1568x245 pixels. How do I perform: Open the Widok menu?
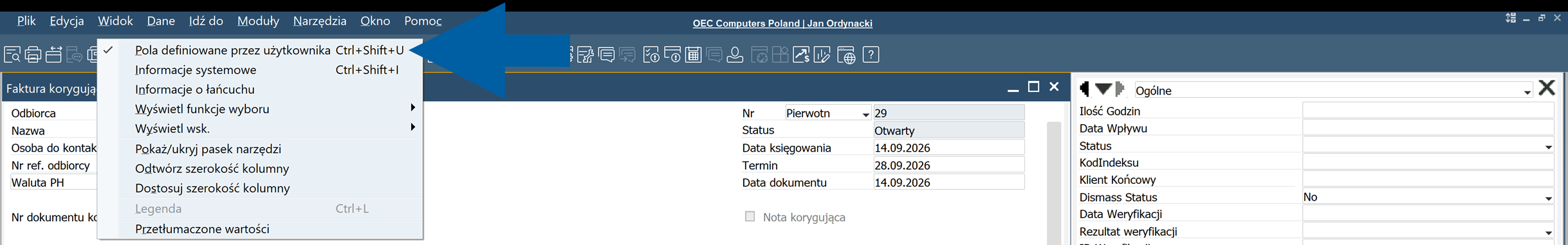[115, 21]
